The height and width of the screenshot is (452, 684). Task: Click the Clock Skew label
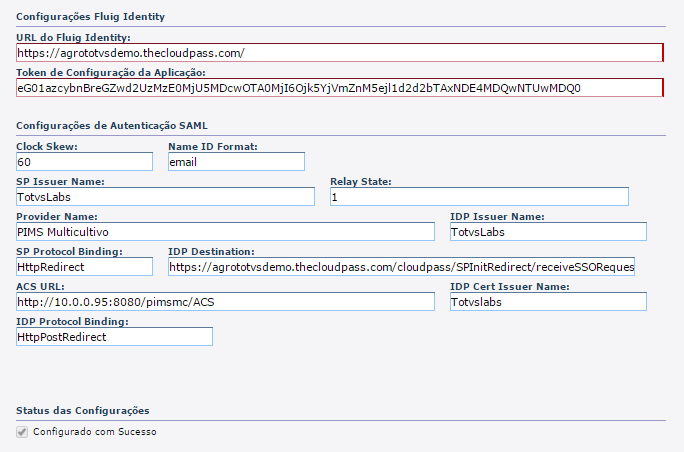(x=47, y=147)
